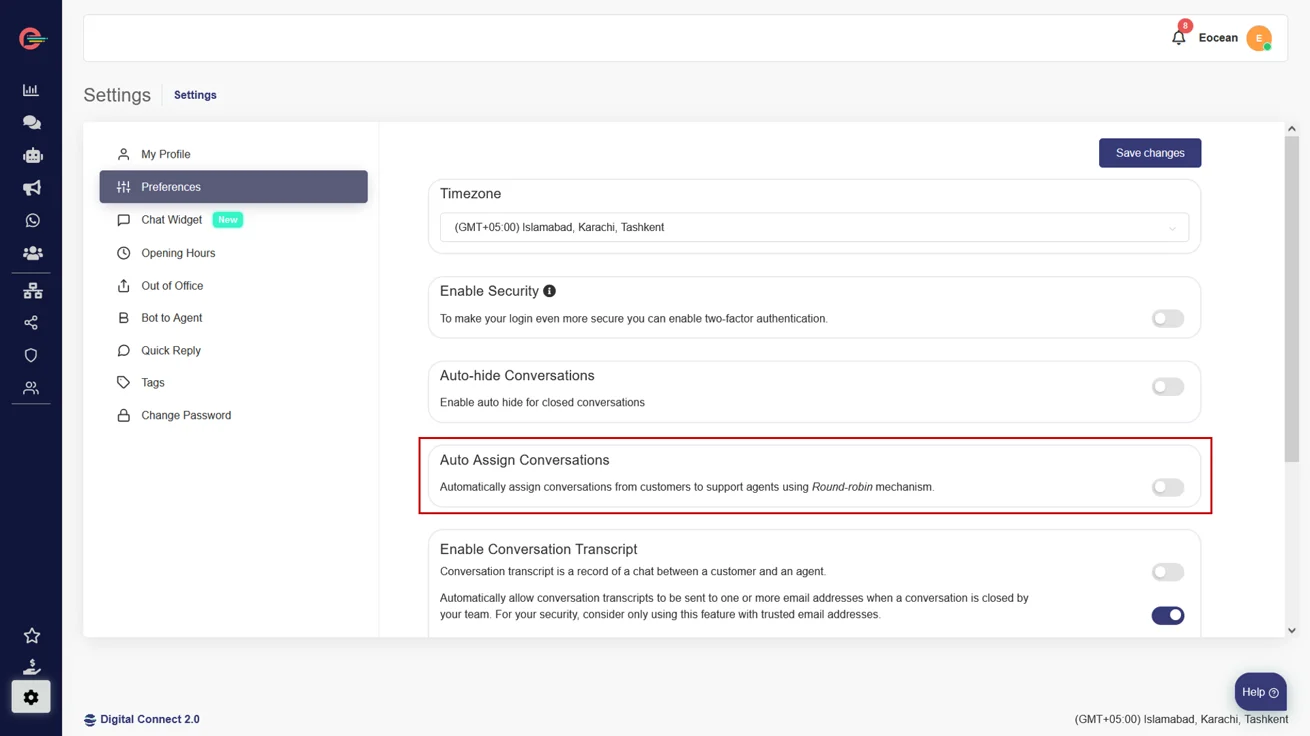This screenshot has height=736, width=1310.
Task: Enable the Conversation Transcript toggle
Action: click(1167, 572)
